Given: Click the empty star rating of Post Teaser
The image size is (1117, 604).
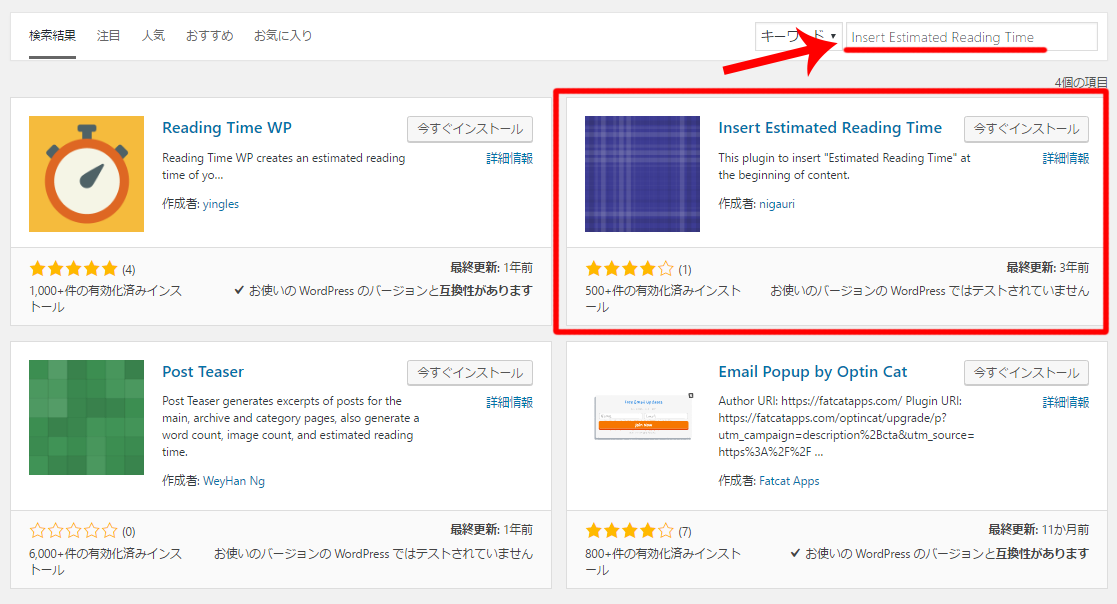Looking at the screenshot, I should pos(73,531).
